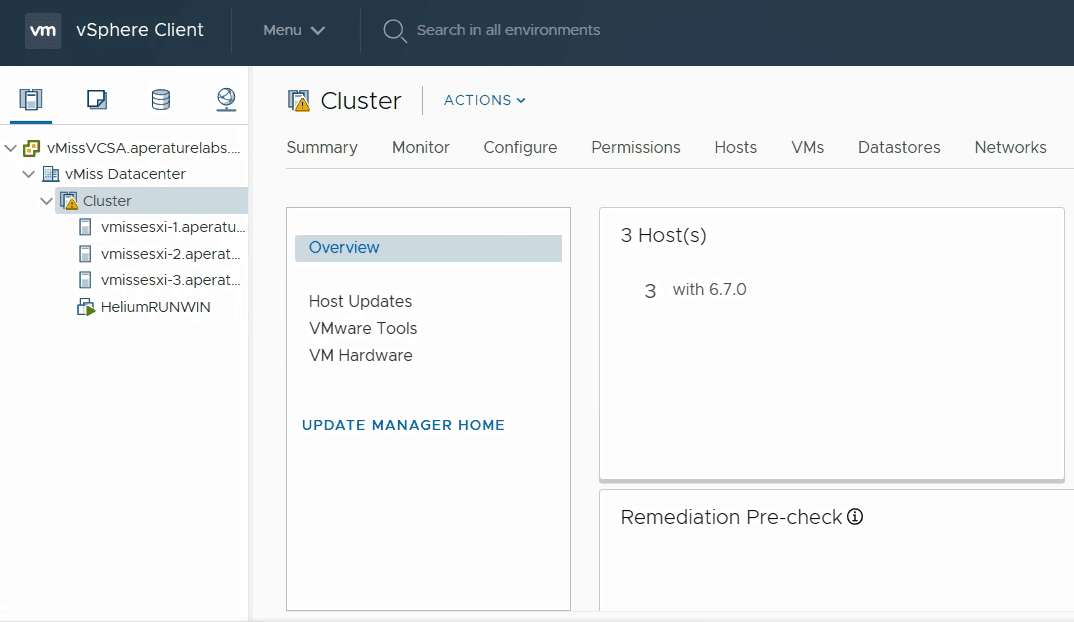Open the Networking view icon
1074x622 pixels.
[226, 99]
